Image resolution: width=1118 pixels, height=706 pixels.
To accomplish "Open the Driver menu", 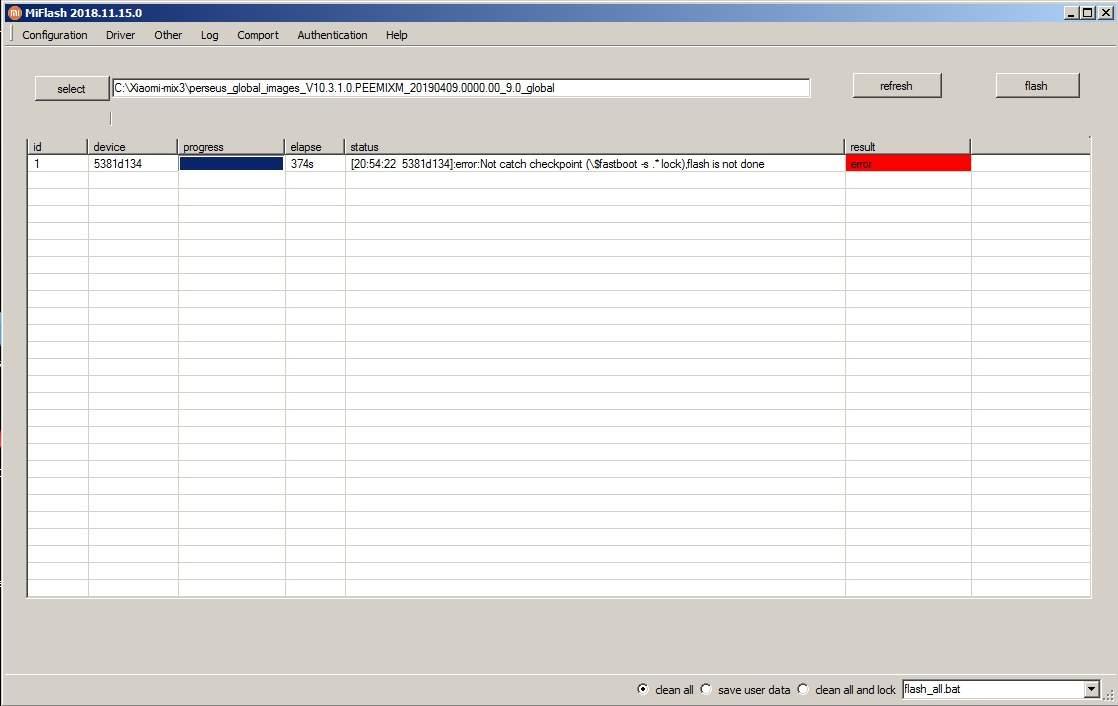I will (x=120, y=35).
